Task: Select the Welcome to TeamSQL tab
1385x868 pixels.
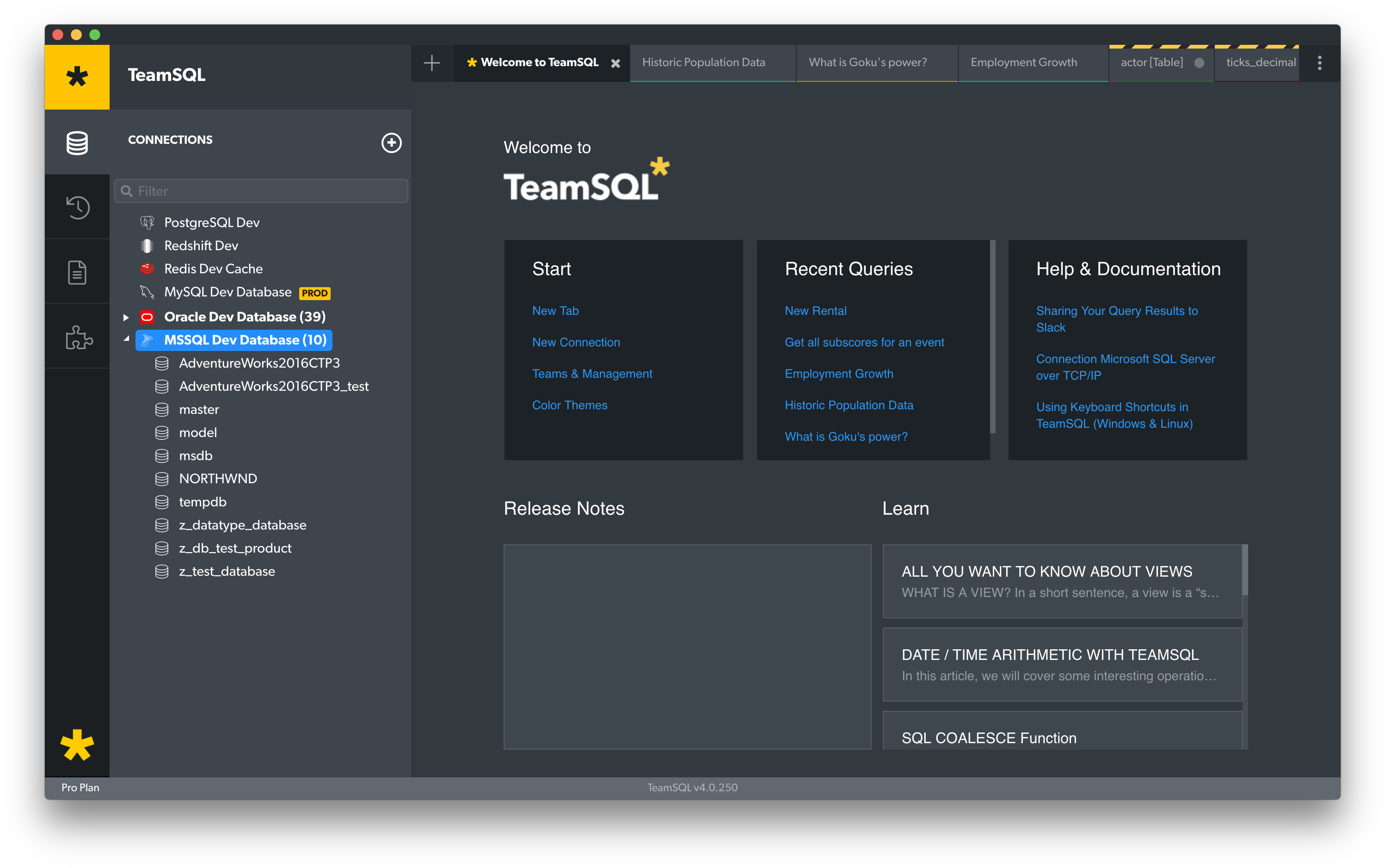Action: click(x=541, y=62)
